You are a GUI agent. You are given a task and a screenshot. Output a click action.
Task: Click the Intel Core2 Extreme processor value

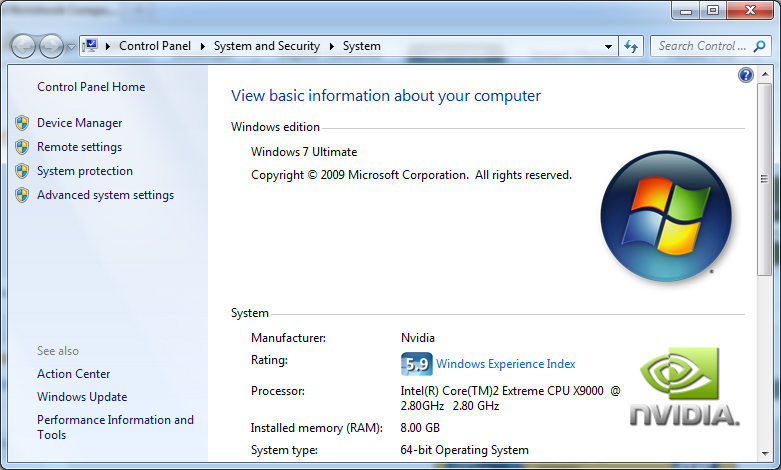coord(511,398)
